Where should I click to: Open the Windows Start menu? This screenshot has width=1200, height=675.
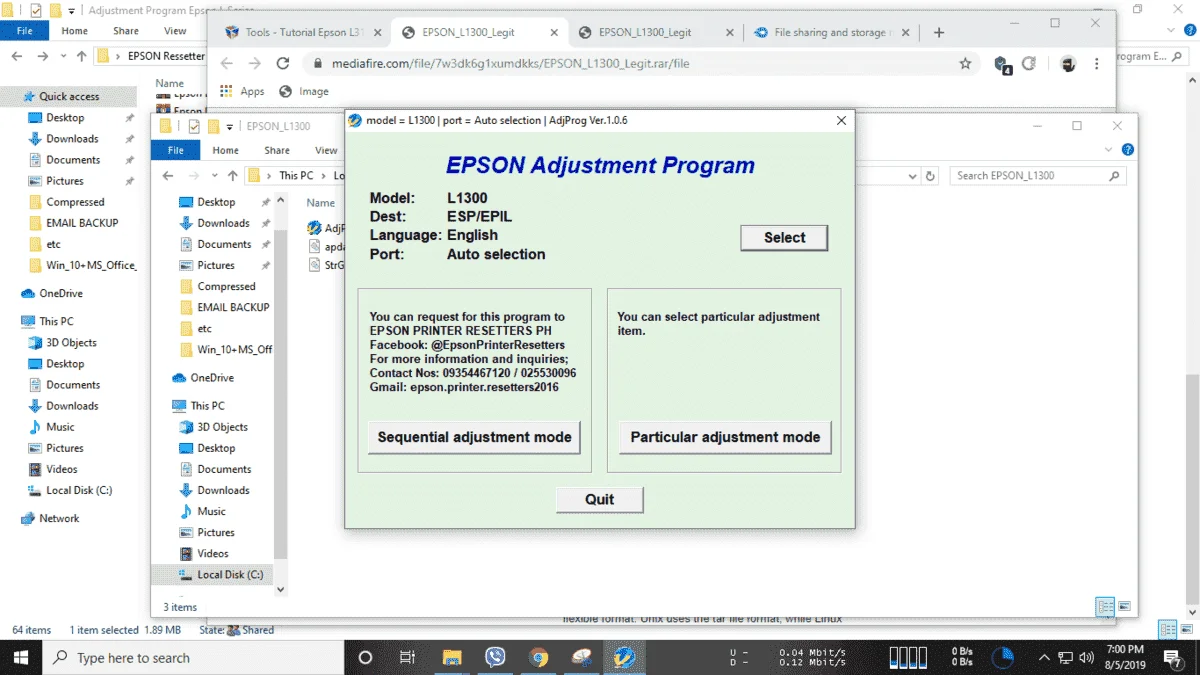pos(20,657)
